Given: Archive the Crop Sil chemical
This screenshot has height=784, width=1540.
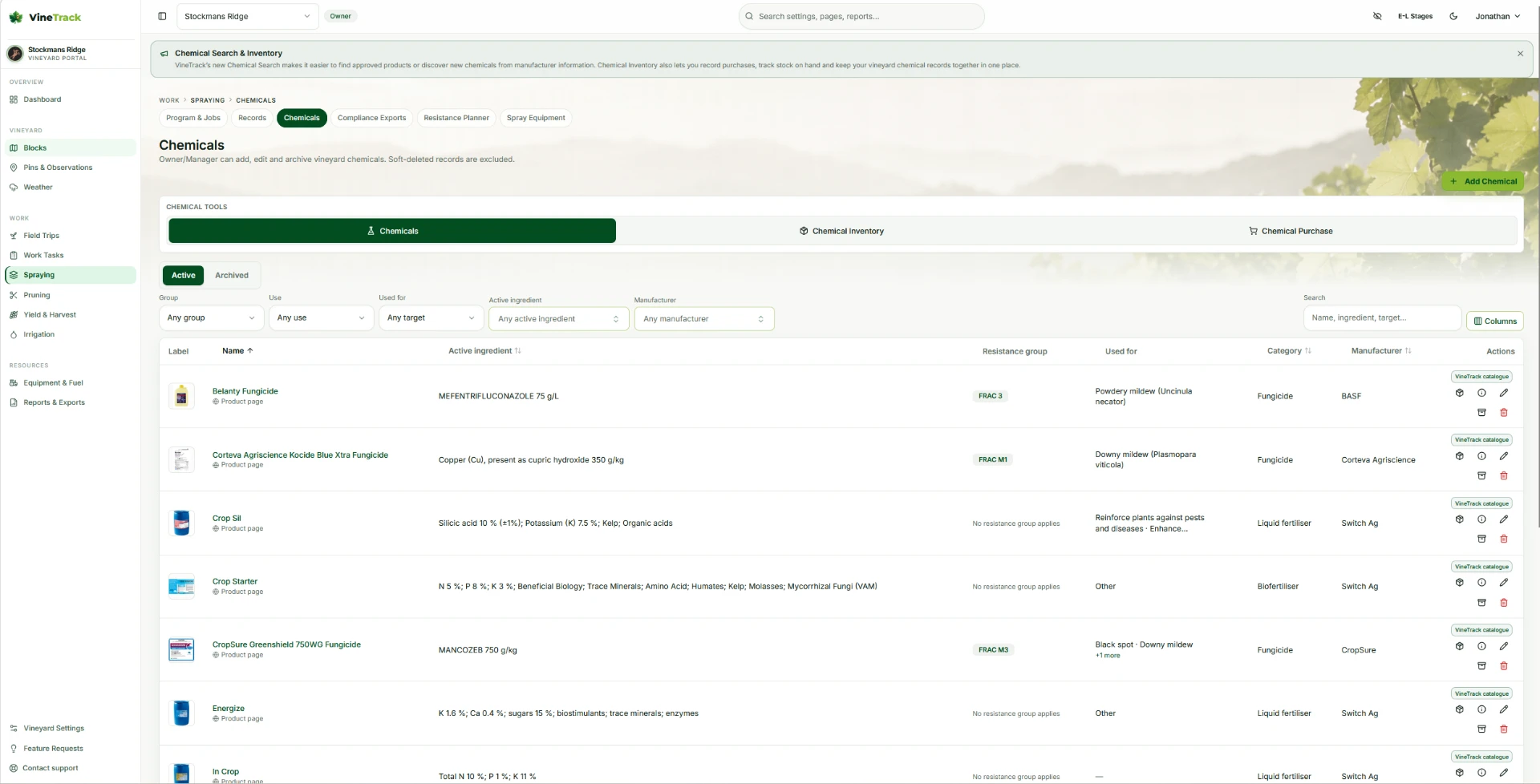Looking at the screenshot, I should [x=1481, y=539].
